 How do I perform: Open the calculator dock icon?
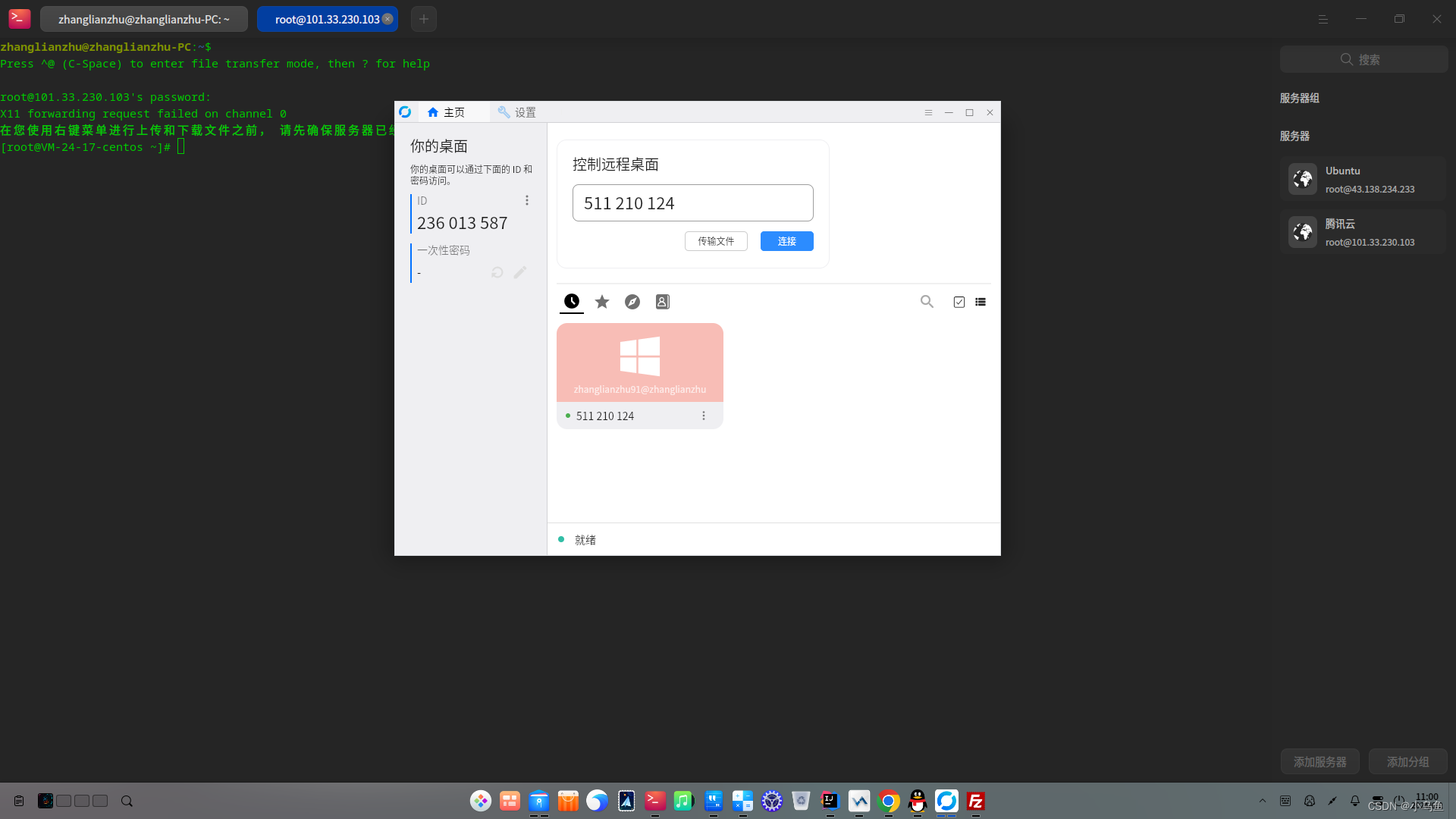click(742, 801)
